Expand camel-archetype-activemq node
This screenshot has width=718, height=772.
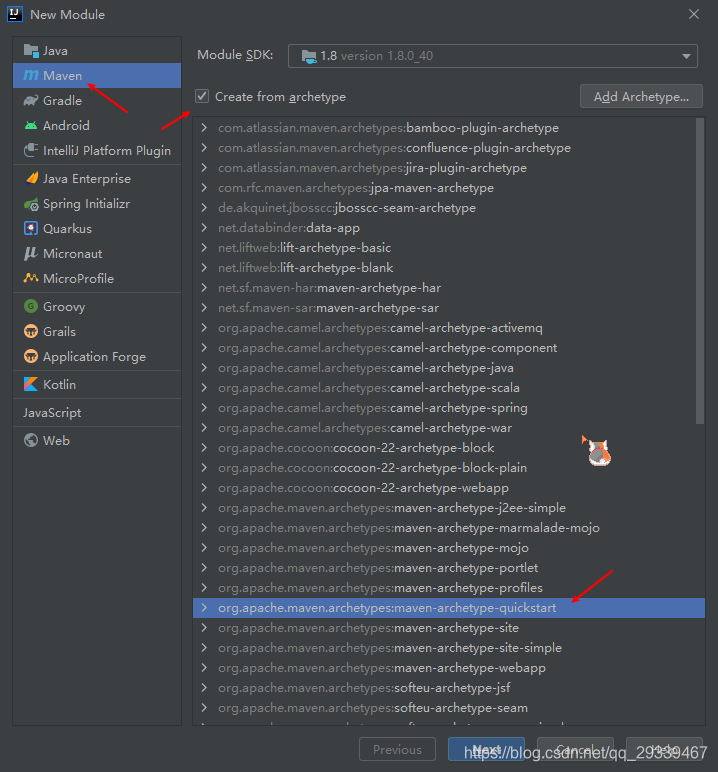(204, 327)
